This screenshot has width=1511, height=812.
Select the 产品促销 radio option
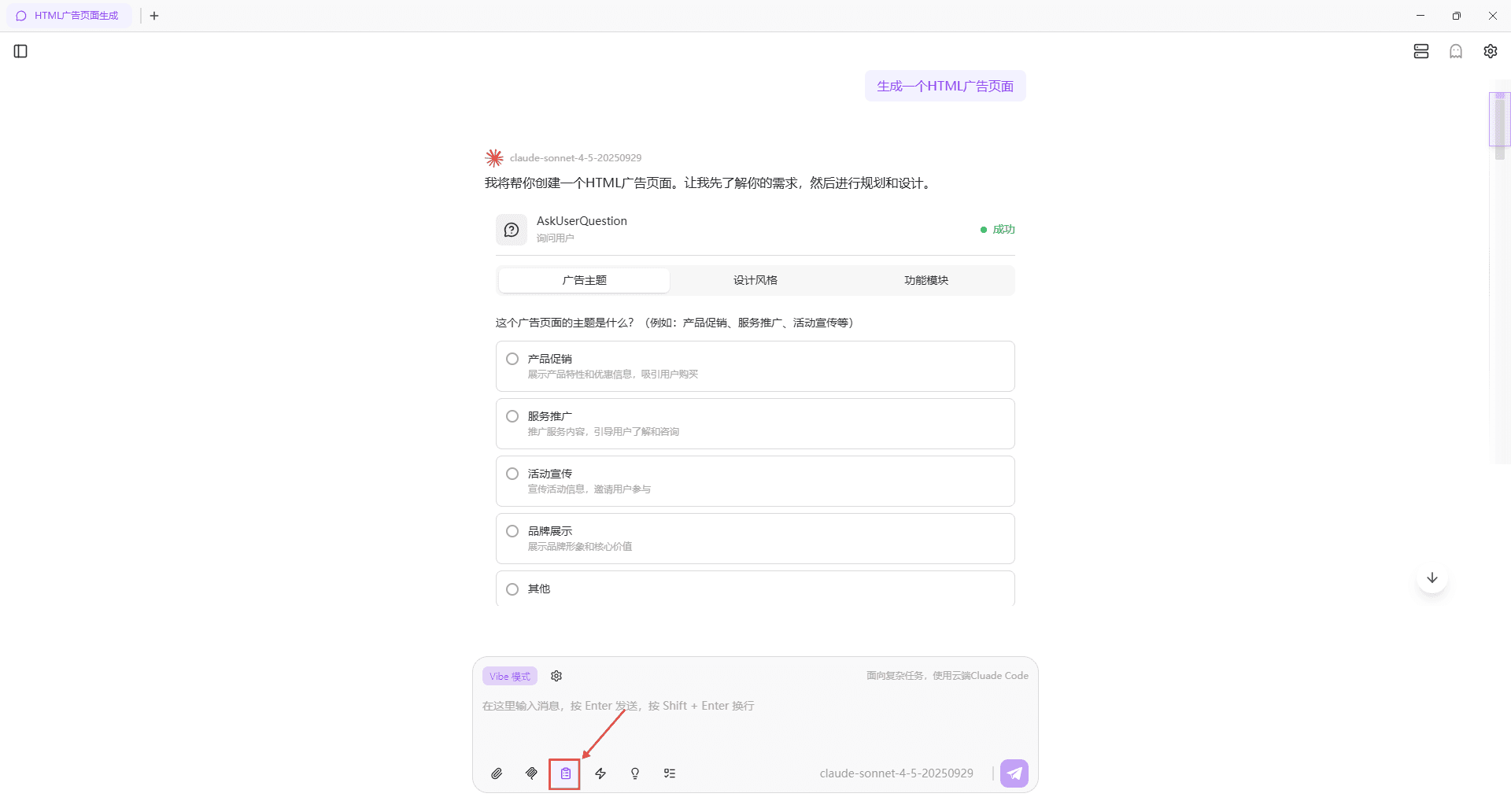click(x=512, y=359)
